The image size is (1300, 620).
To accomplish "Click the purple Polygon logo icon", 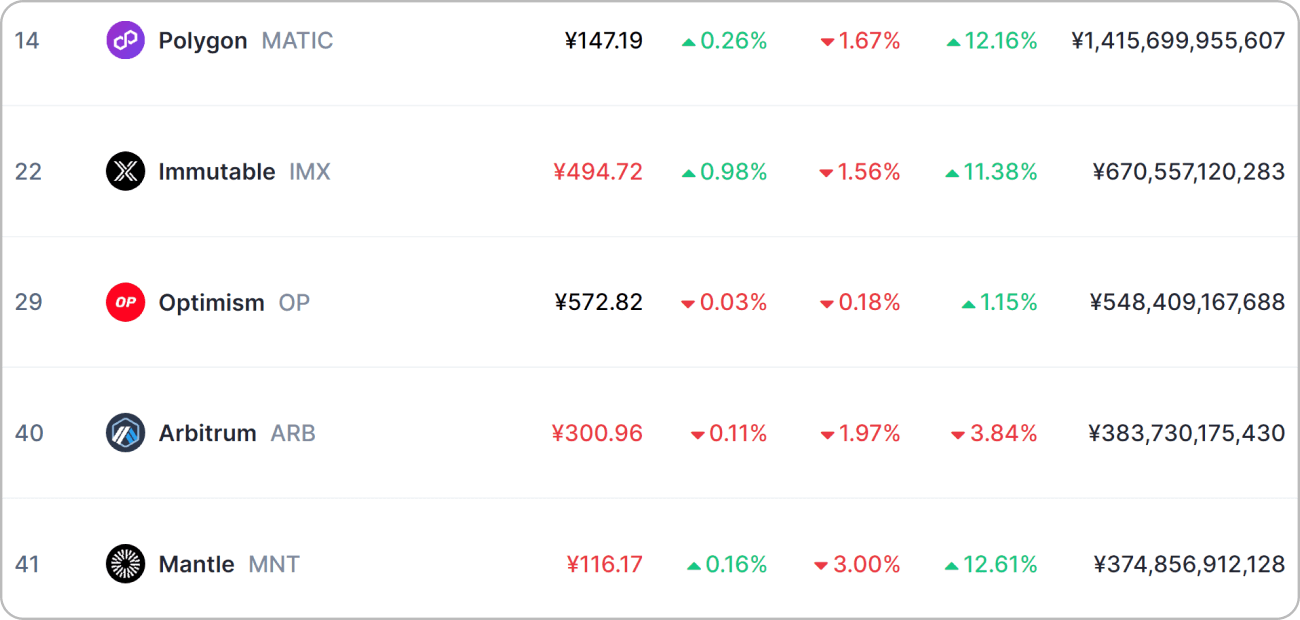I will tap(125, 40).
